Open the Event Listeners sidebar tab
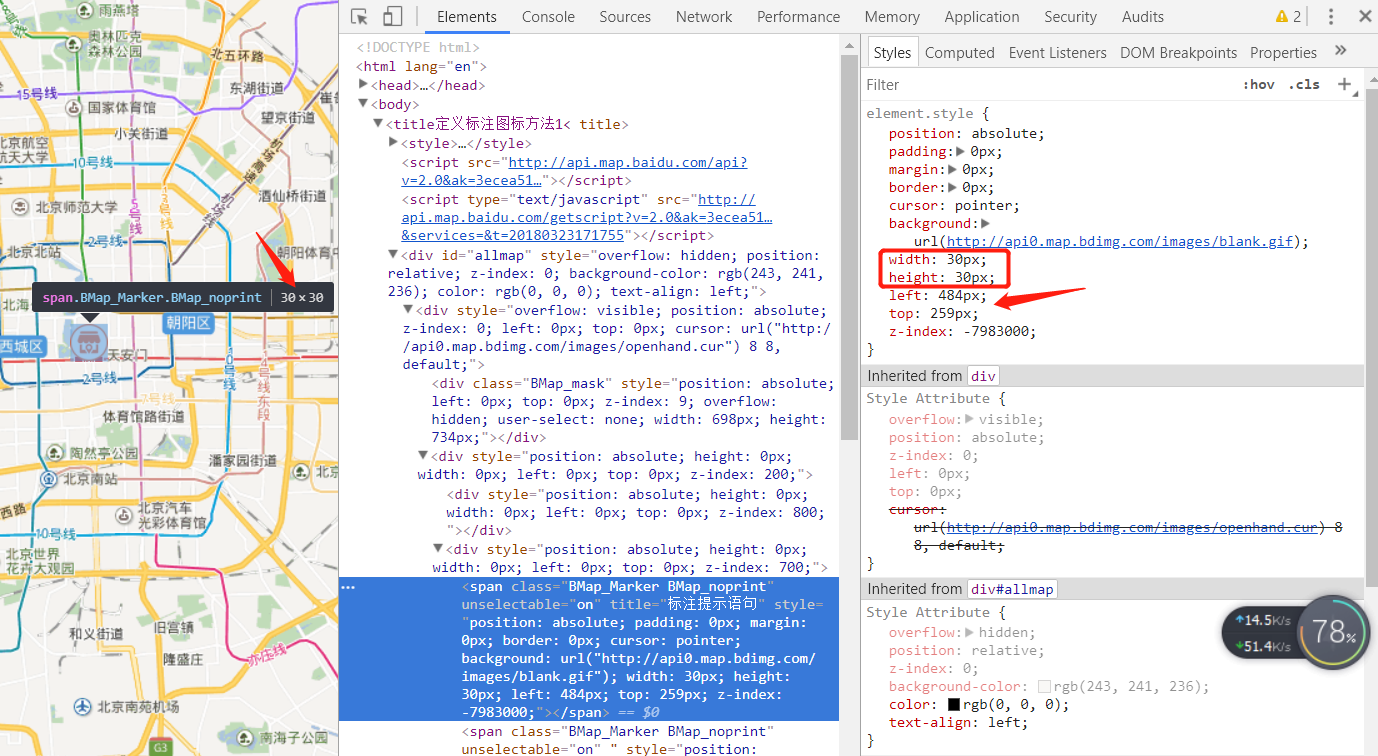The width and height of the screenshot is (1378, 756). pyautogui.click(x=1057, y=52)
